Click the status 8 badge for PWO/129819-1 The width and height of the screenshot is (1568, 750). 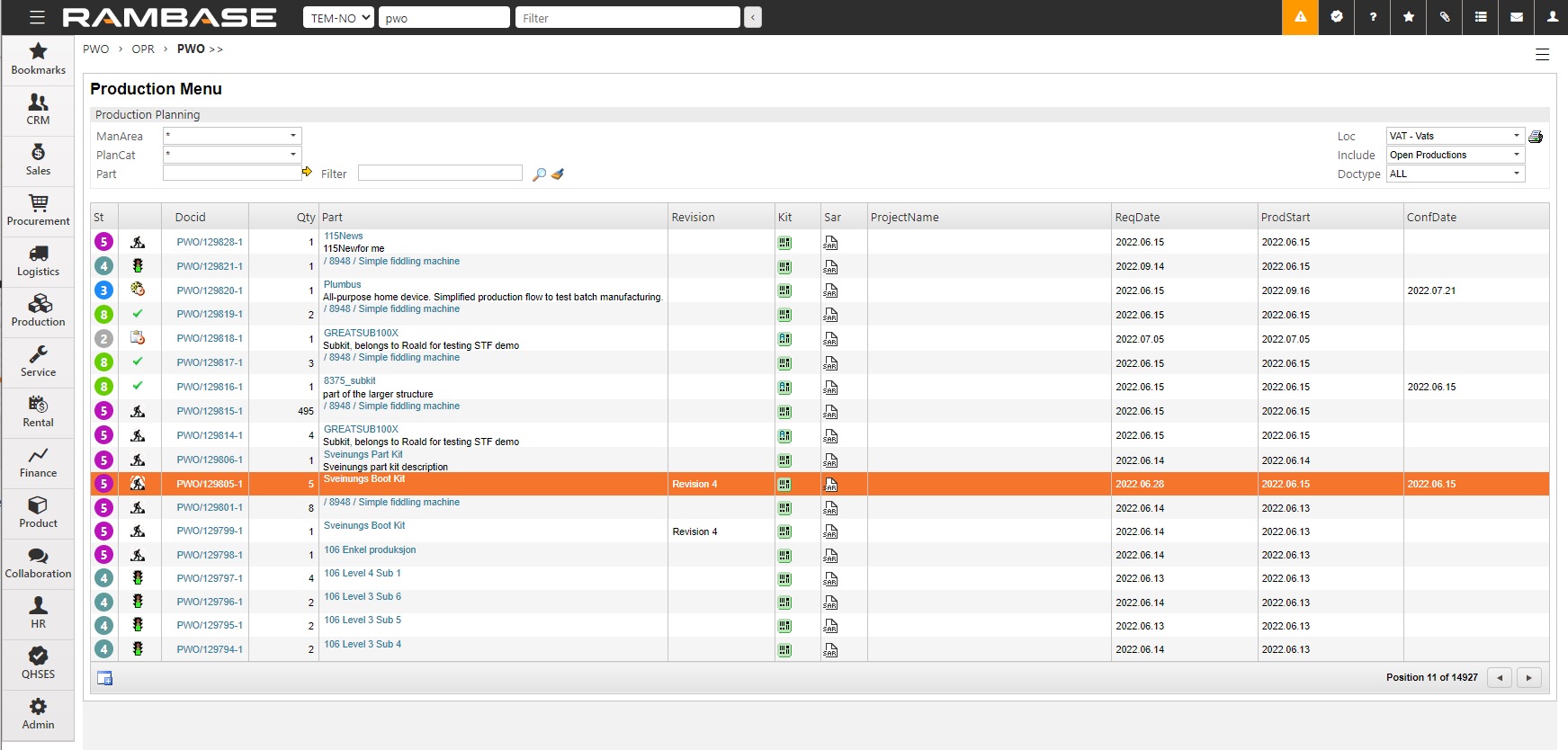point(104,314)
